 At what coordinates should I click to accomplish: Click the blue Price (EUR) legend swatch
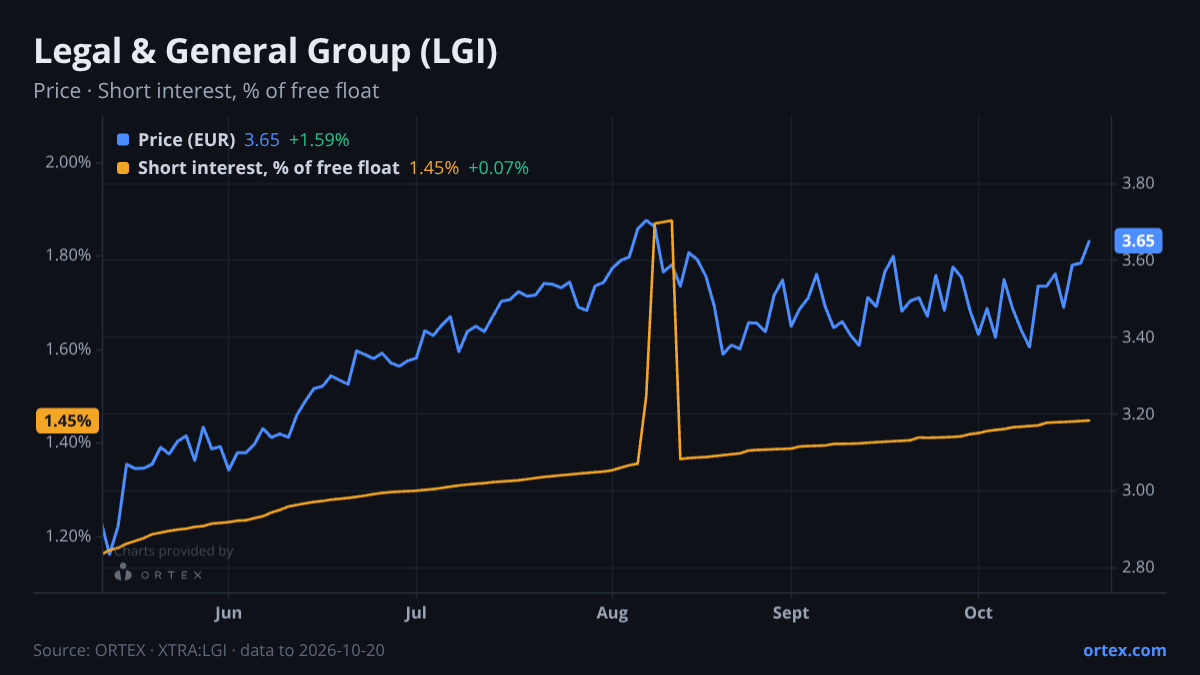click(123, 140)
